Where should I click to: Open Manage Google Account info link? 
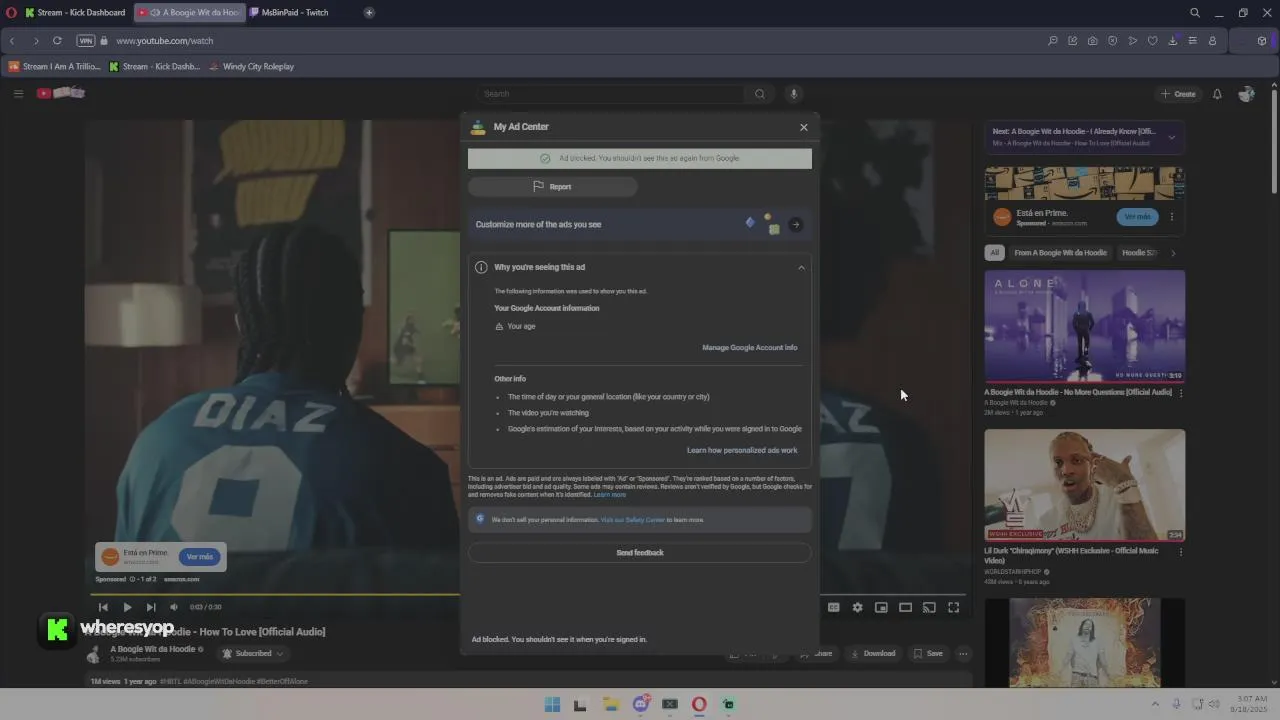click(750, 348)
